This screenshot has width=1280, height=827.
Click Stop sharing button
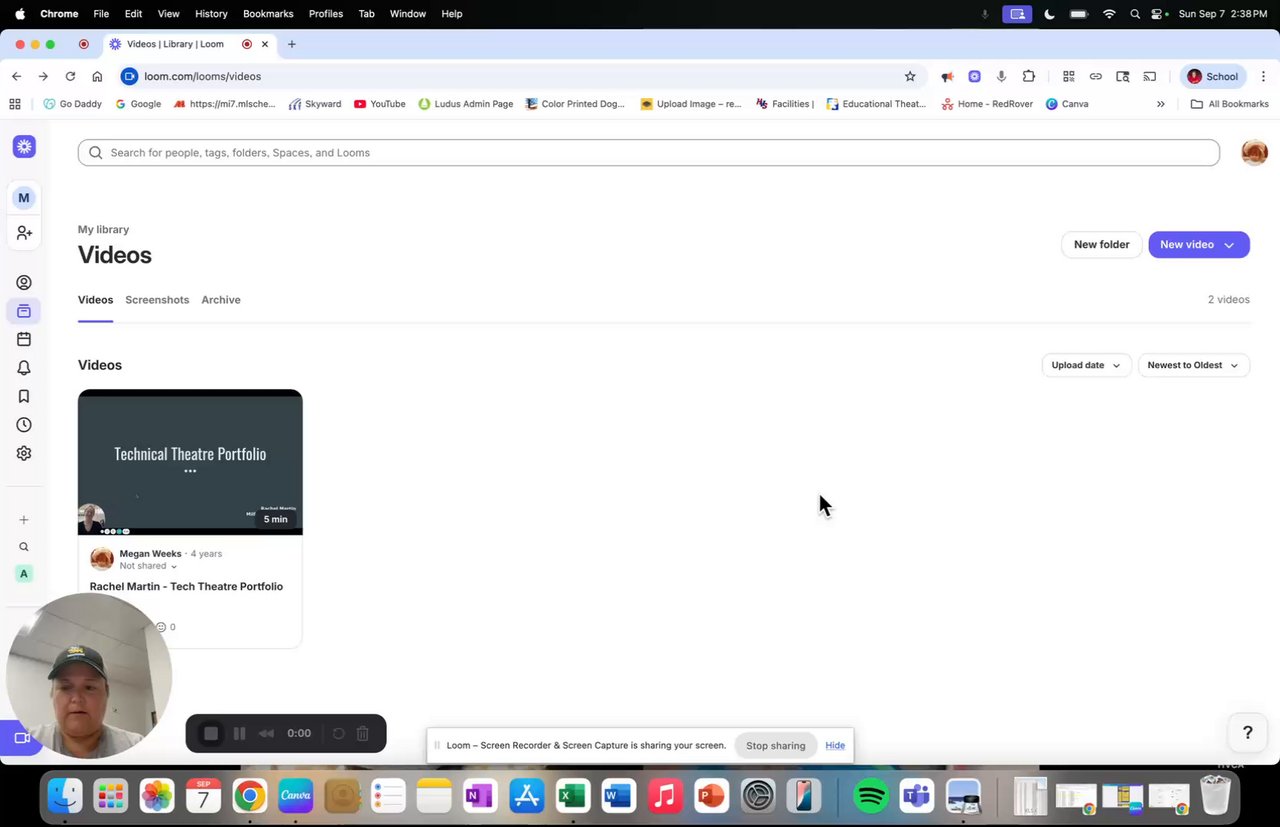775,745
